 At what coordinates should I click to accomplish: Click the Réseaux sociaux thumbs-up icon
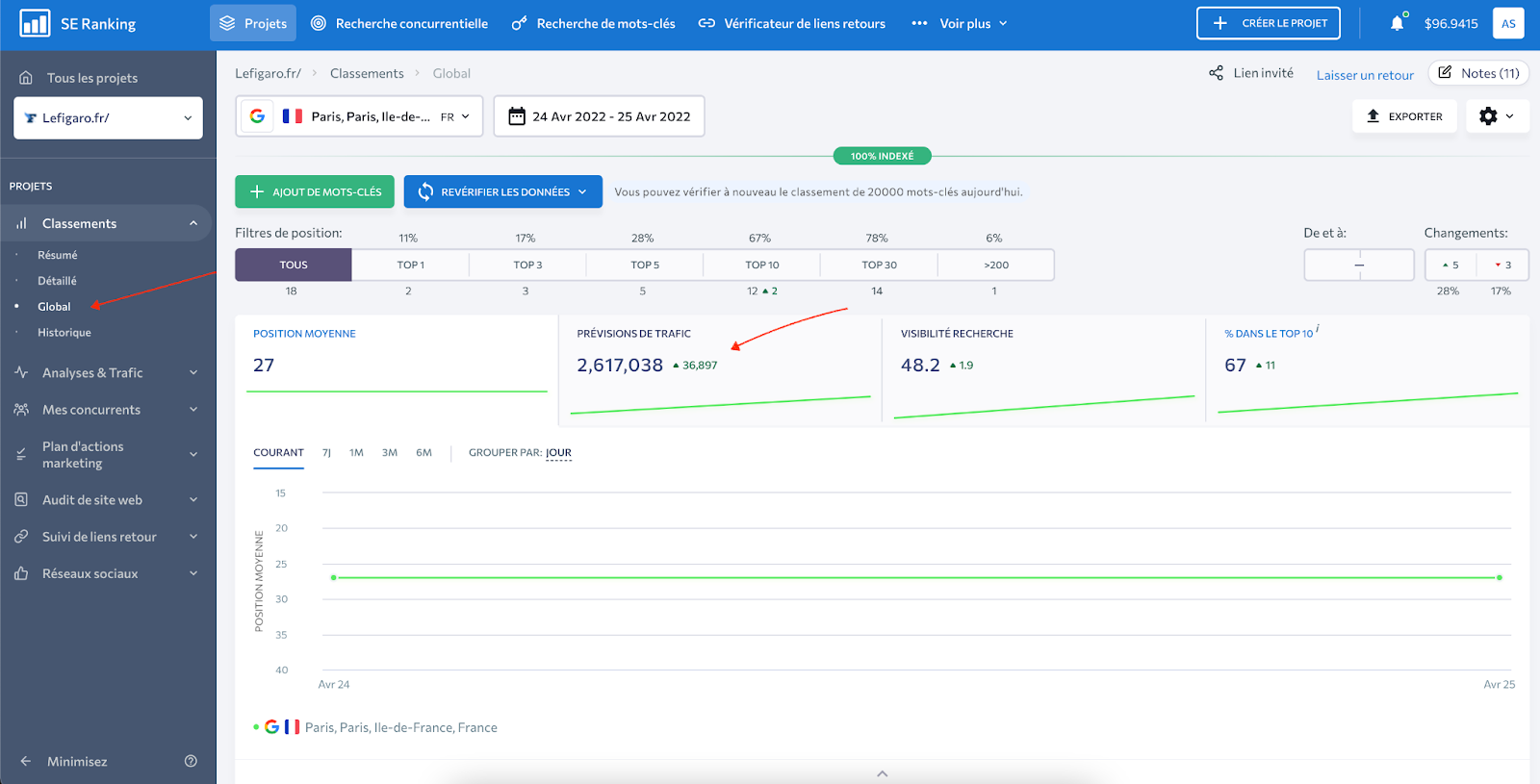pos(21,573)
